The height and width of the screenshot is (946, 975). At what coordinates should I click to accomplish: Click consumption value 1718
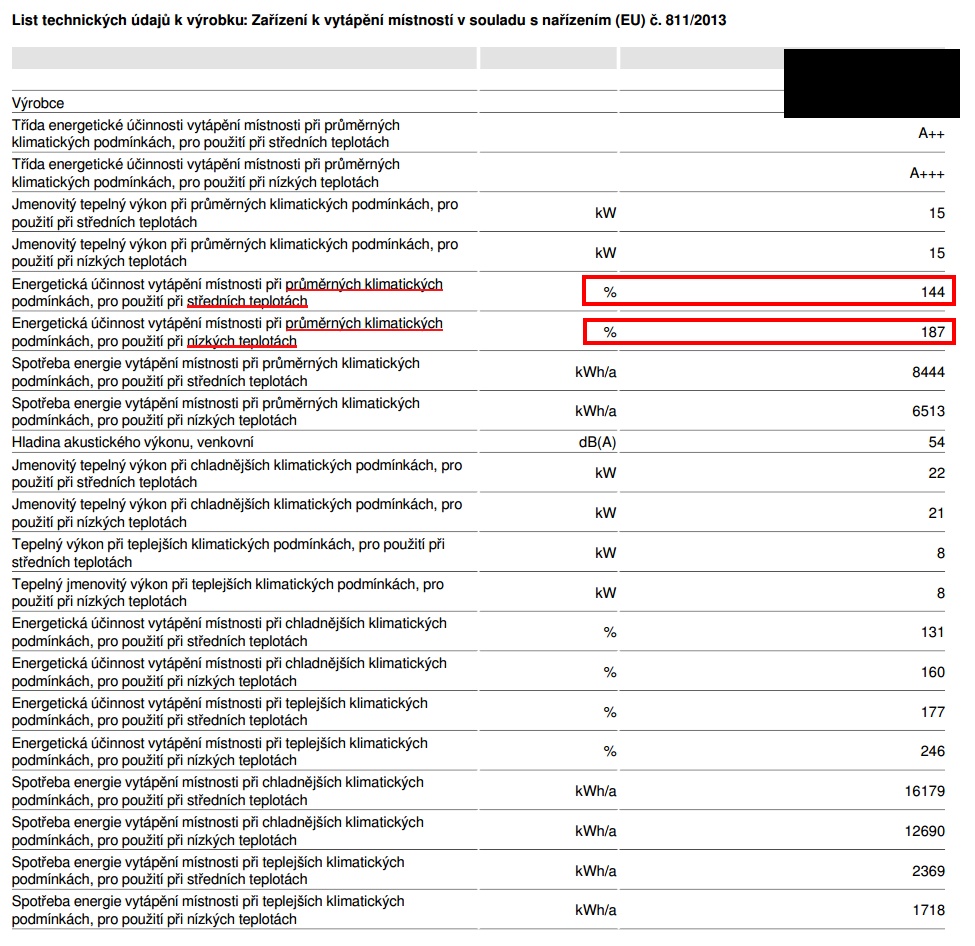pos(928,911)
